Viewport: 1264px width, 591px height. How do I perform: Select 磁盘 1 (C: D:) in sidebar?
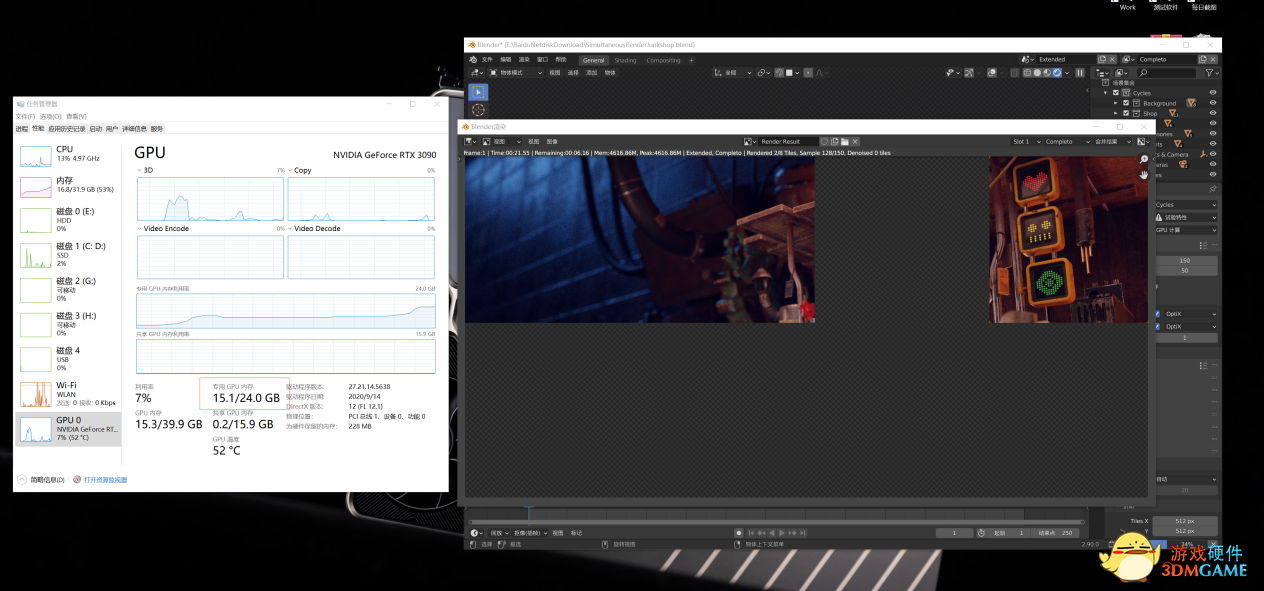point(68,254)
